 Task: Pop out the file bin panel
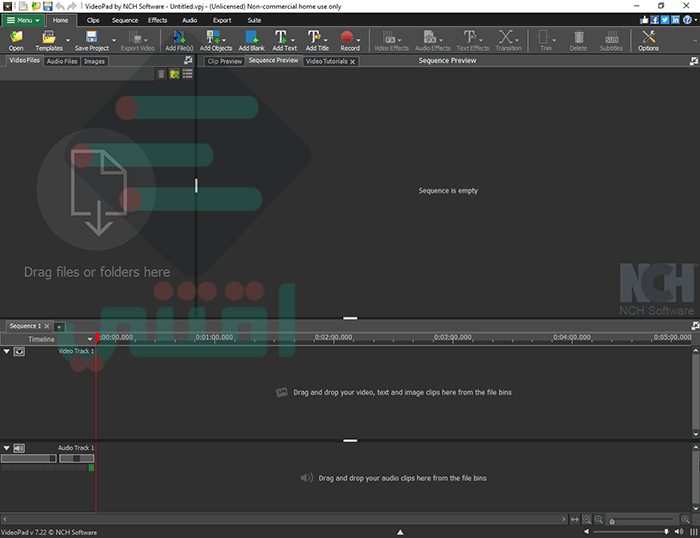188,60
